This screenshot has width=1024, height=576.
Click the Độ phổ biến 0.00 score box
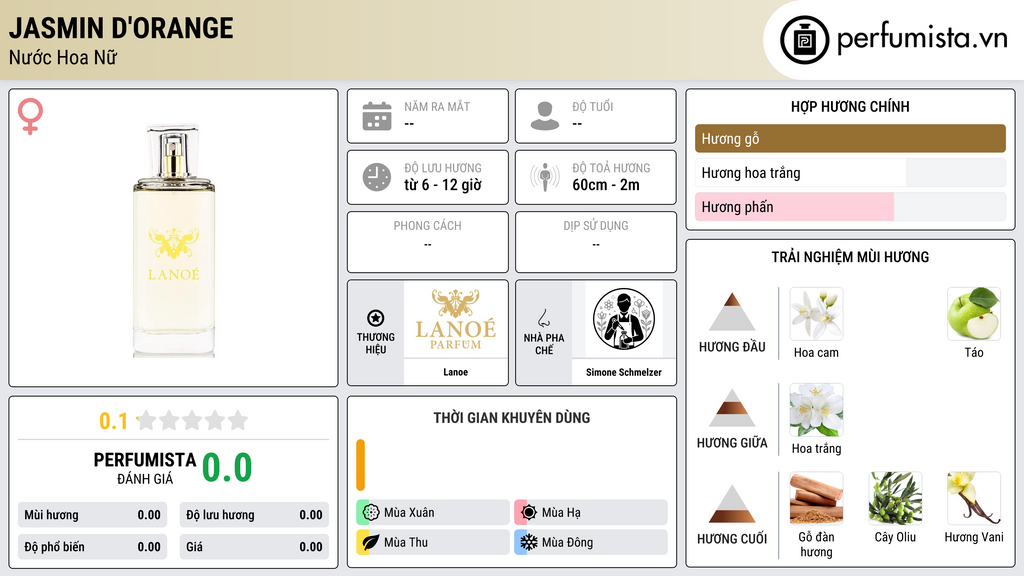pyautogui.click(x=92, y=547)
